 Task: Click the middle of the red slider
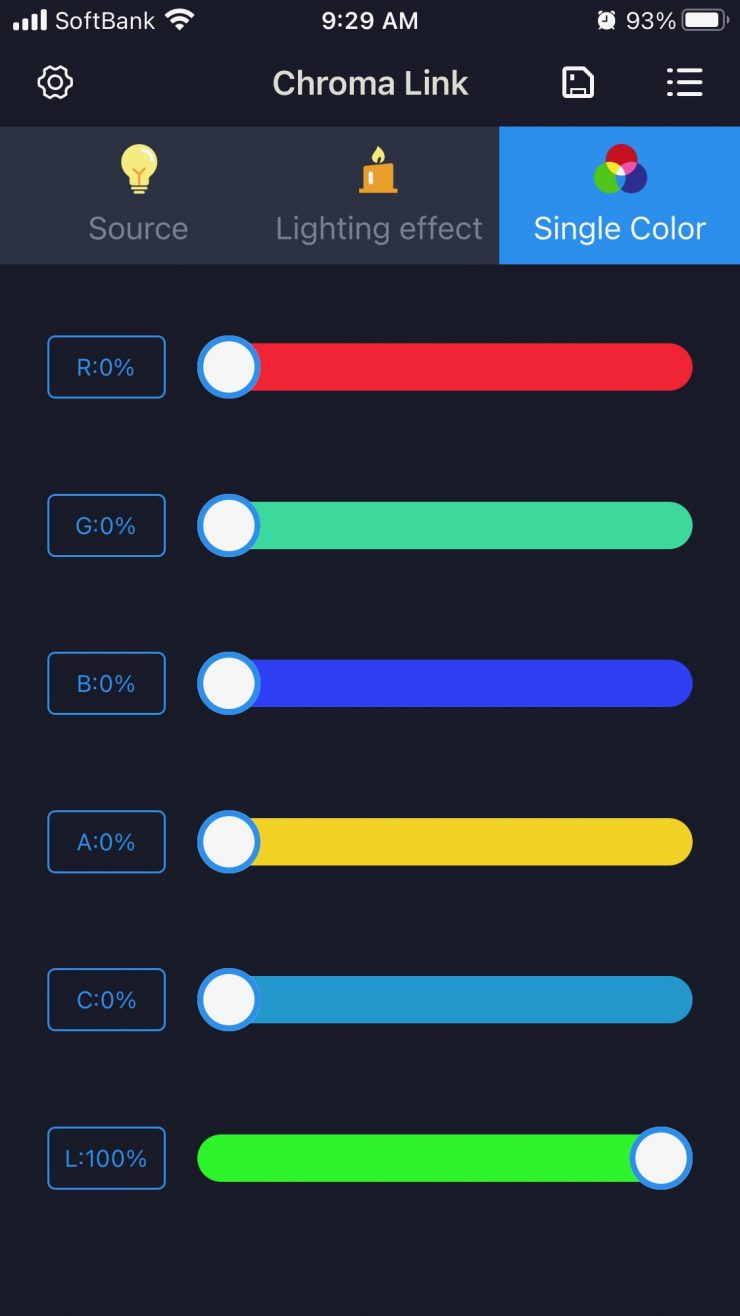pyautogui.click(x=445, y=367)
